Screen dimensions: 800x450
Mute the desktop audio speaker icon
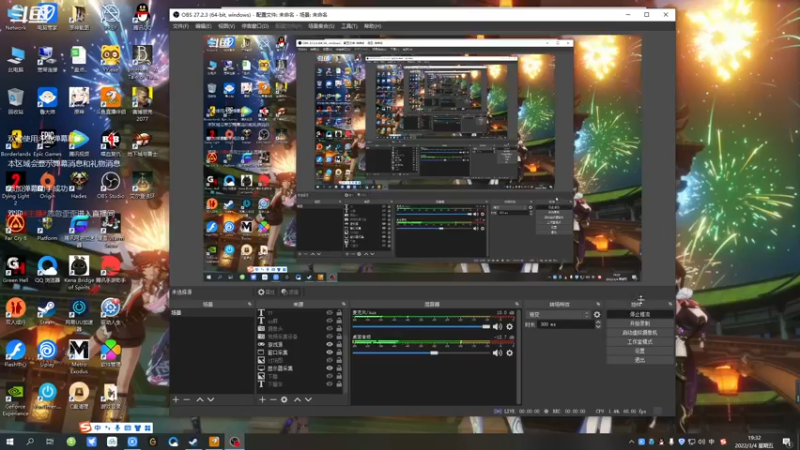tap(497, 353)
